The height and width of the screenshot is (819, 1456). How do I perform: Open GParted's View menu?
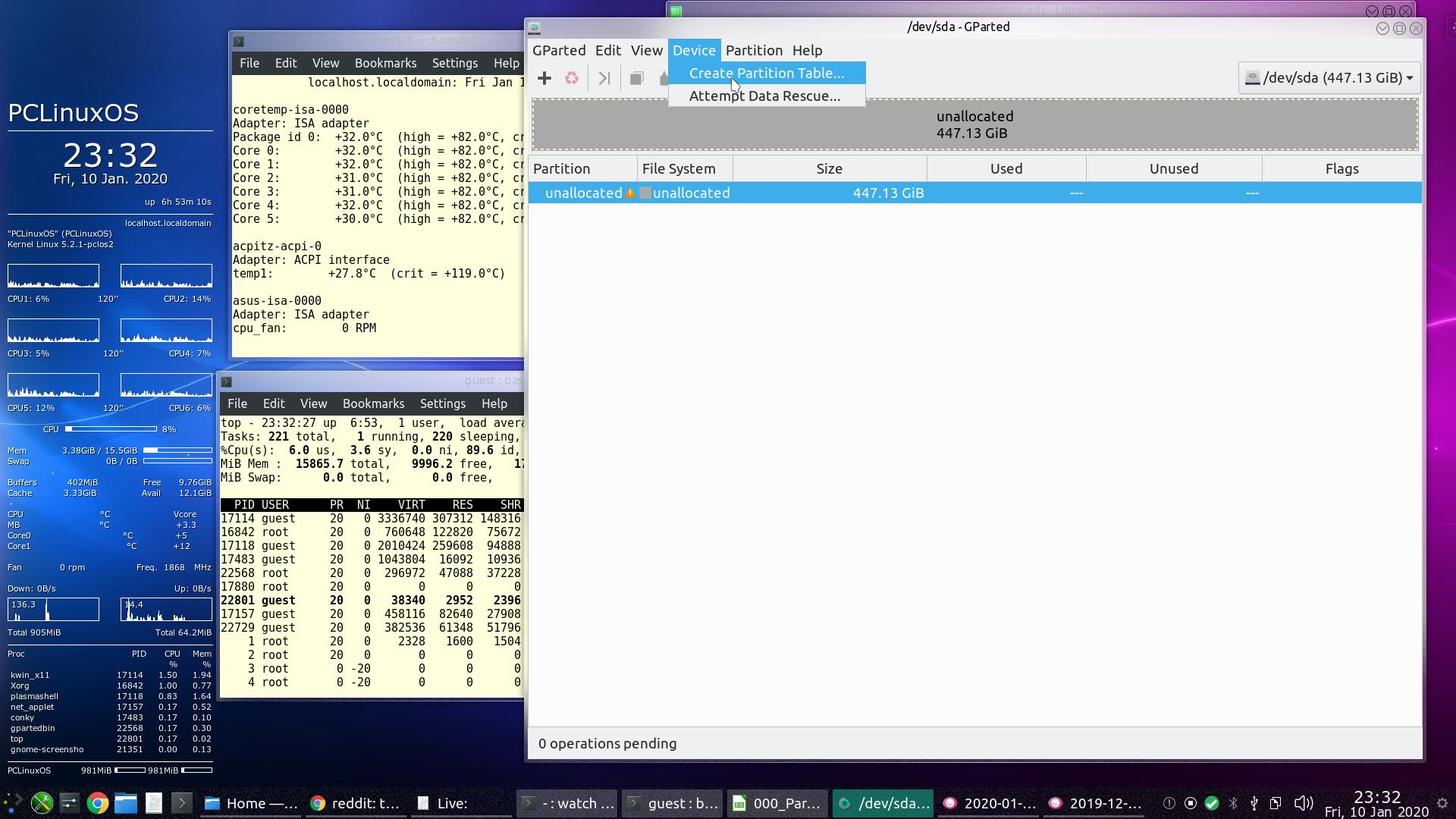click(647, 51)
